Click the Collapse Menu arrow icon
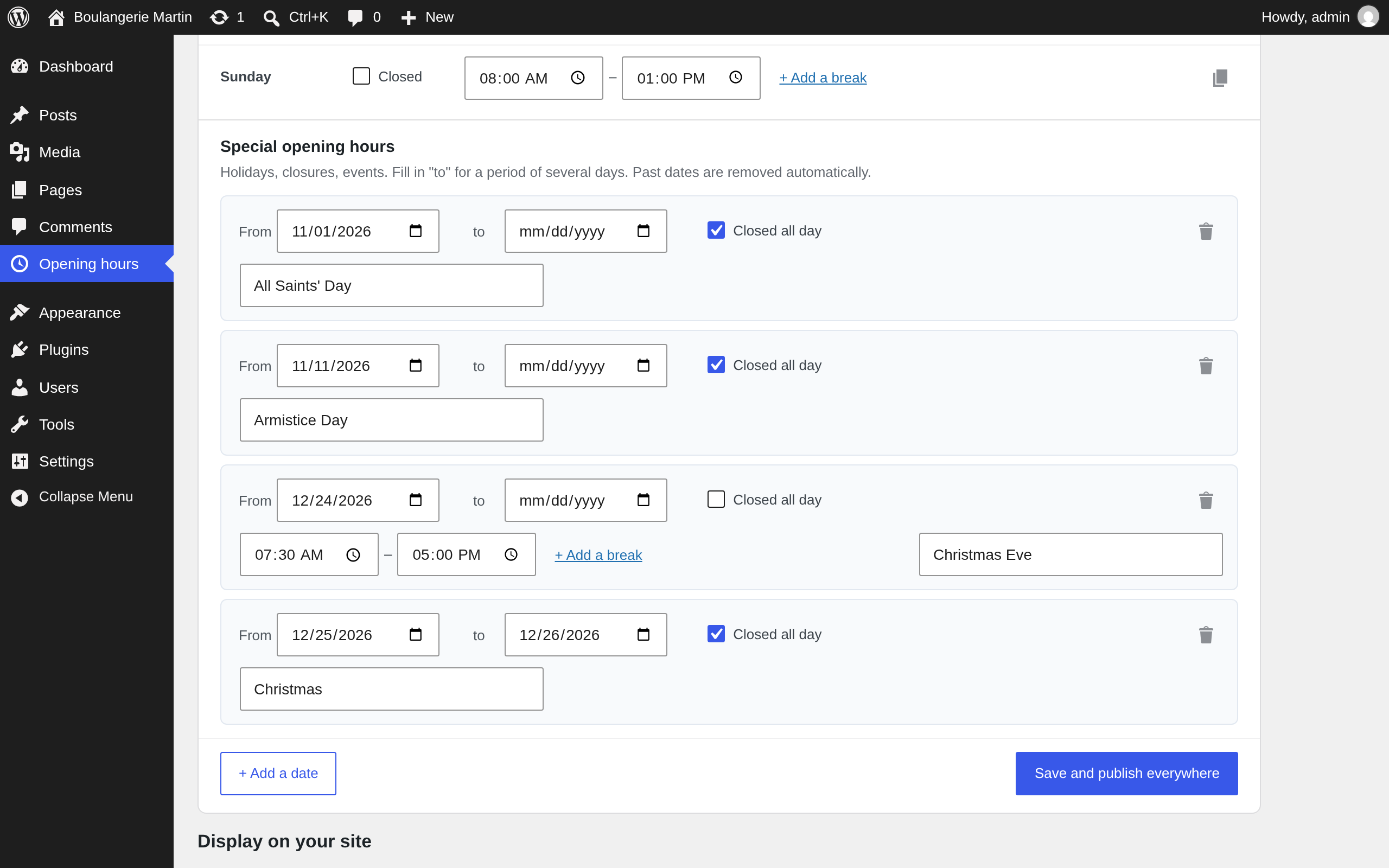1389x868 pixels. (20, 497)
